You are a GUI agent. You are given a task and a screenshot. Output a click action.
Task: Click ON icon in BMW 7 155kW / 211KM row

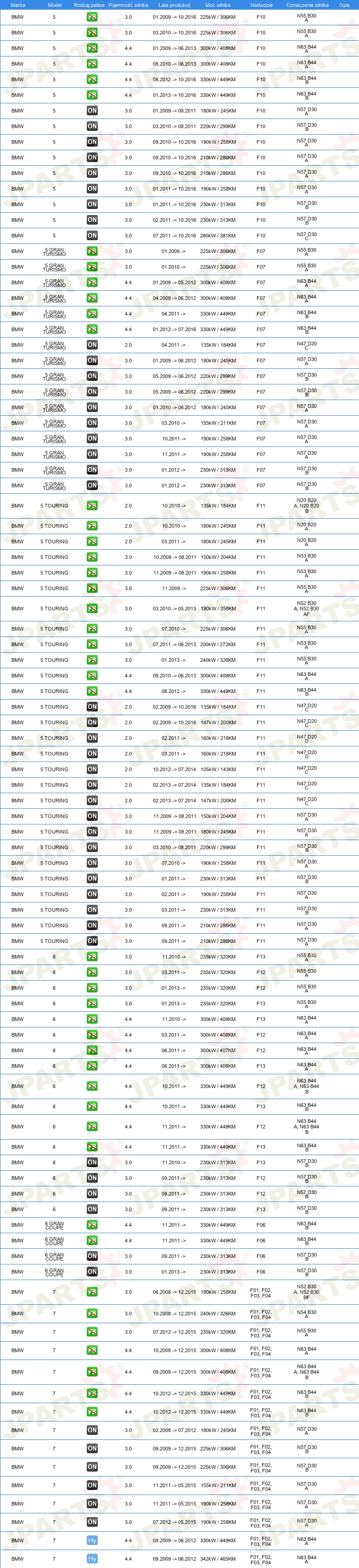pyautogui.click(x=92, y=1485)
